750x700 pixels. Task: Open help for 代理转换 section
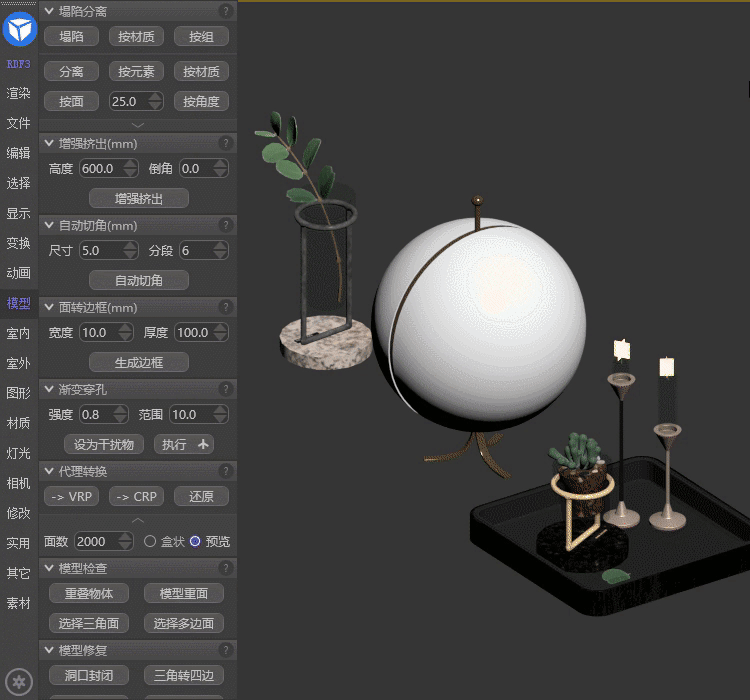coord(225,471)
